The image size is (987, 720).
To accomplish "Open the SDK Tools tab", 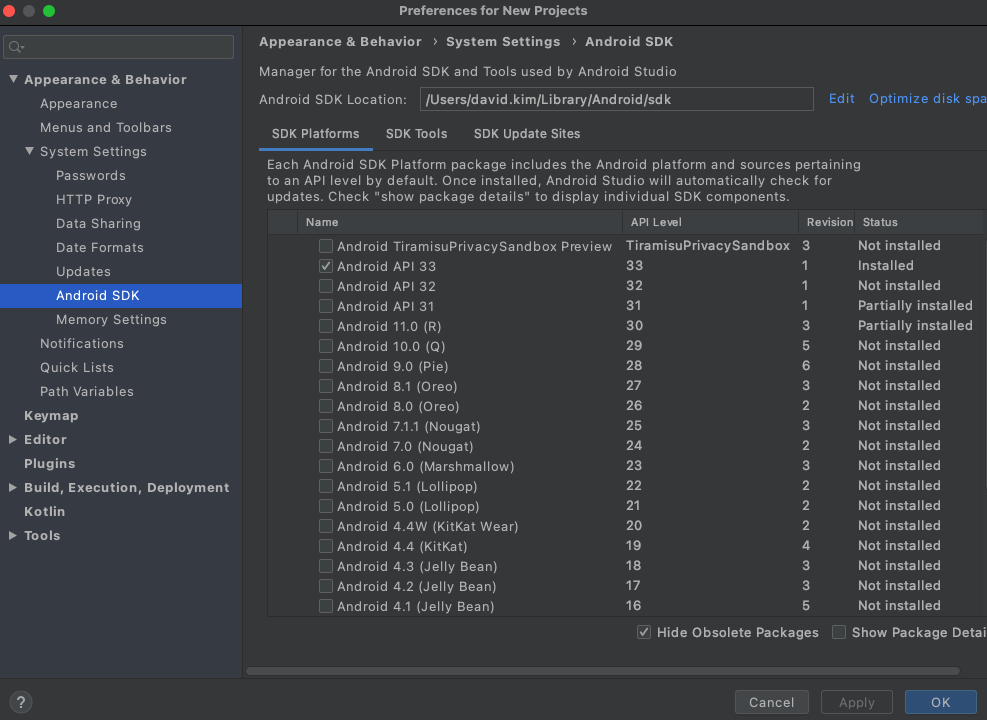I will 416,134.
